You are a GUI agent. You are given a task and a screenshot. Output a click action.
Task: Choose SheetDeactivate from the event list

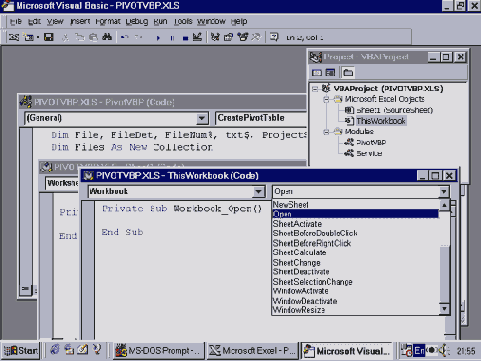(355, 272)
